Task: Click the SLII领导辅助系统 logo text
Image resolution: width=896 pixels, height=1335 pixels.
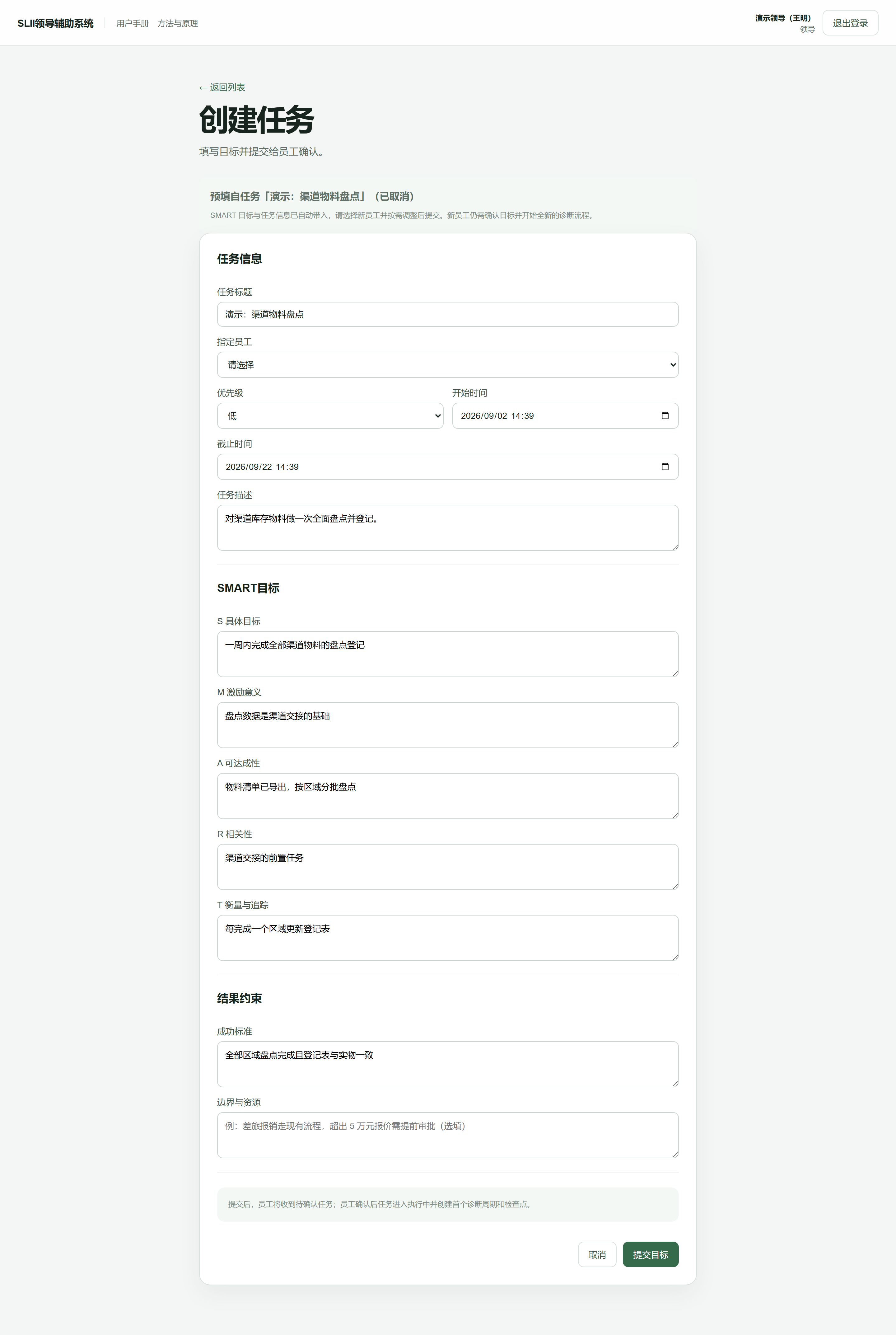Action: pyautogui.click(x=55, y=23)
